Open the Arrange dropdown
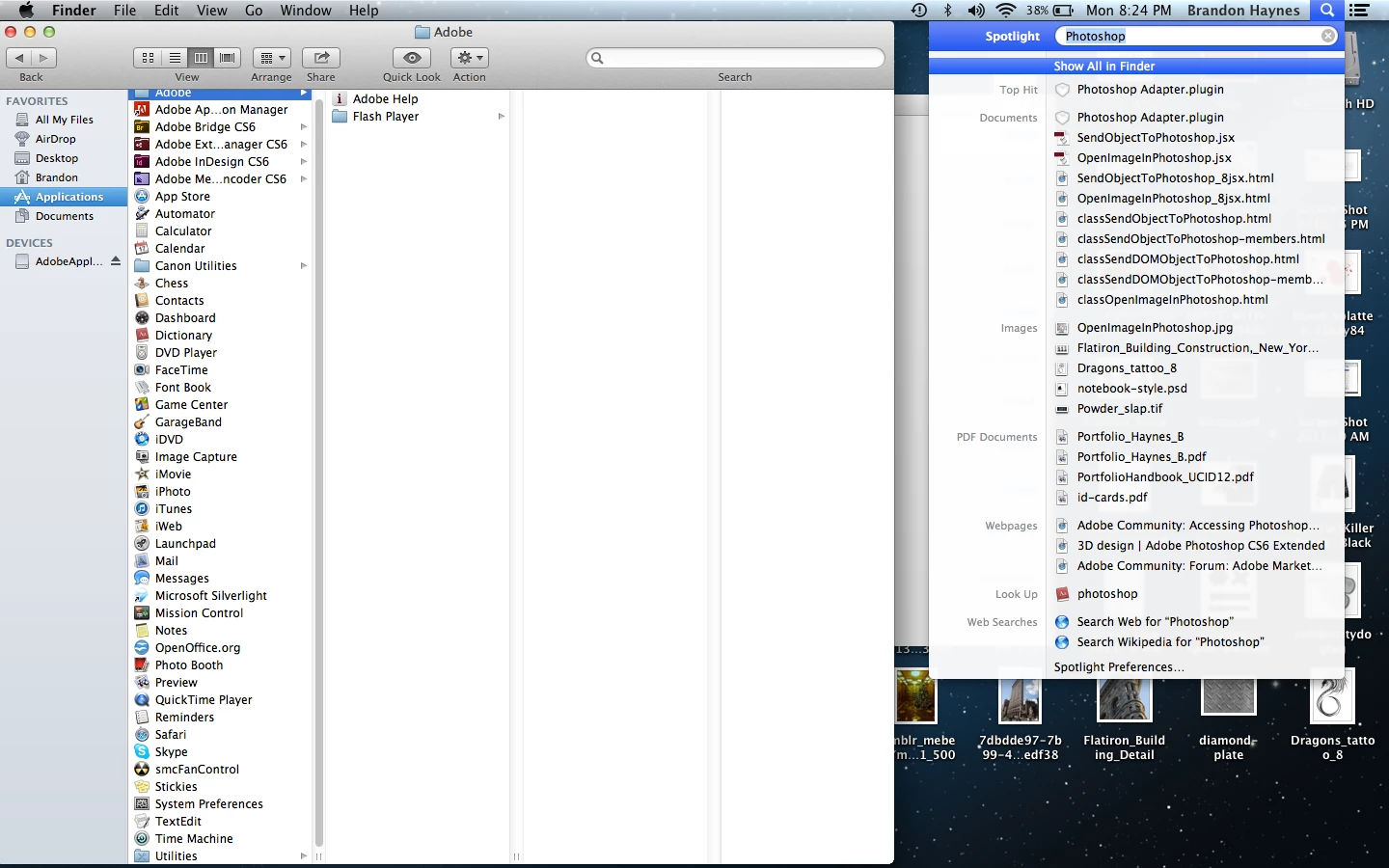The image size is (1389, 868). (271, 58)
